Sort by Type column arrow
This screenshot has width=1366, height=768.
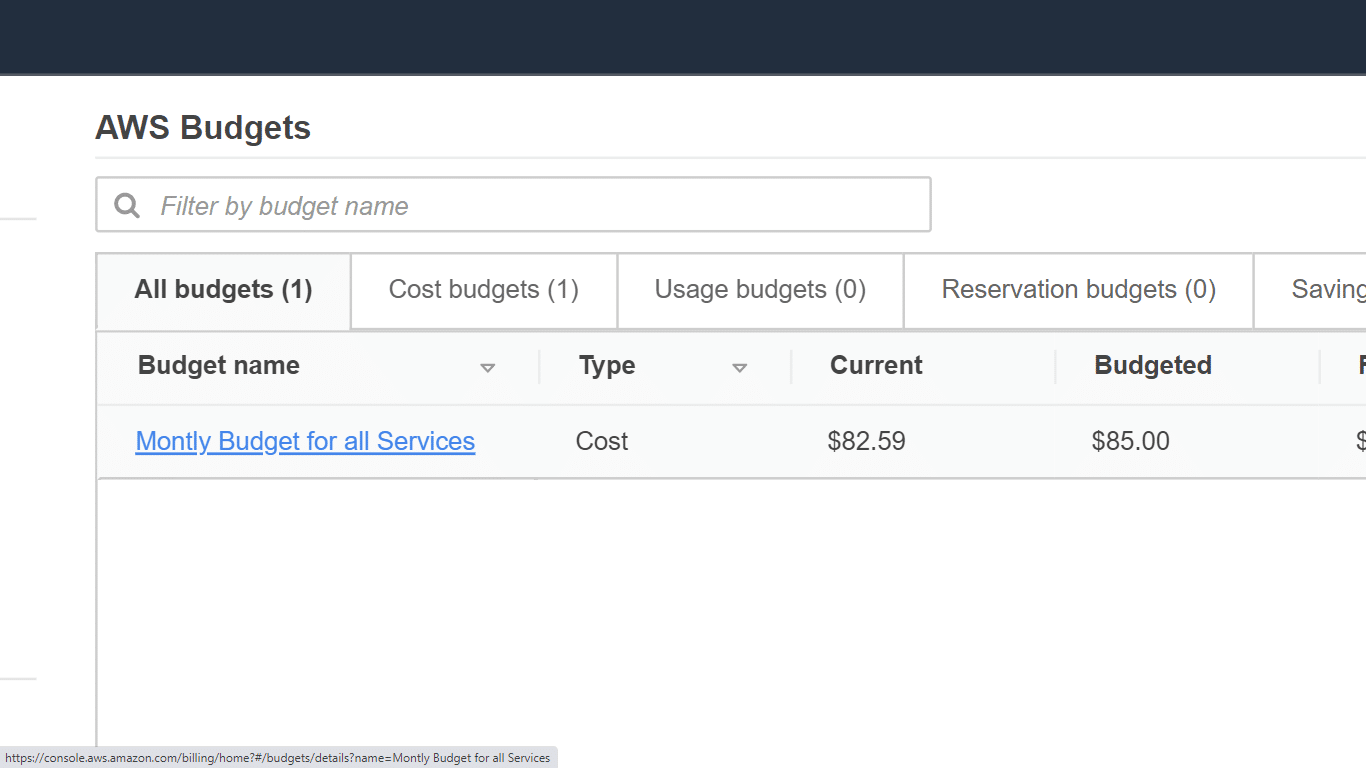coord(740,368)
